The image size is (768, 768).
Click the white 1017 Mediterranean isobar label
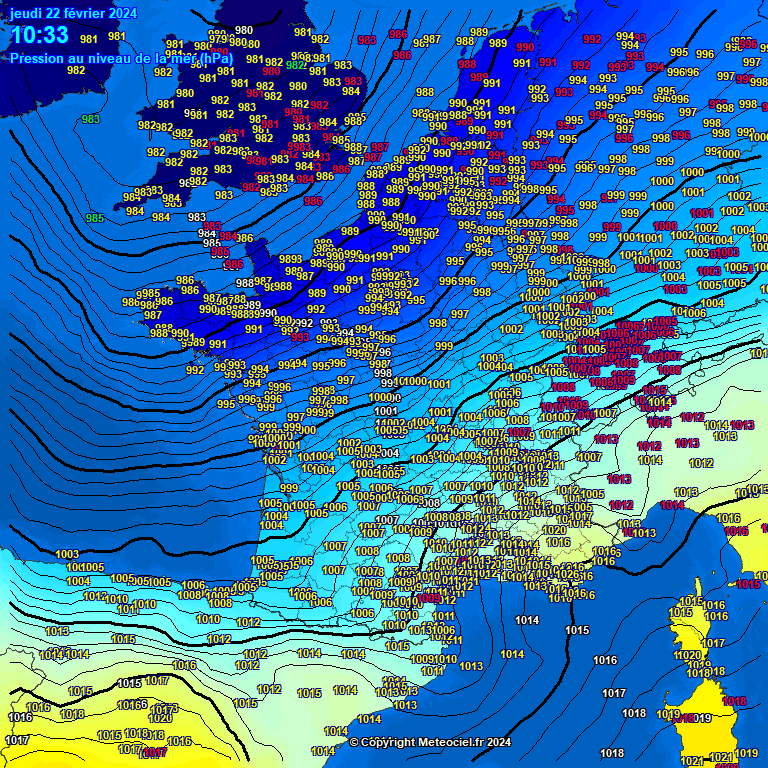[614, 693]
